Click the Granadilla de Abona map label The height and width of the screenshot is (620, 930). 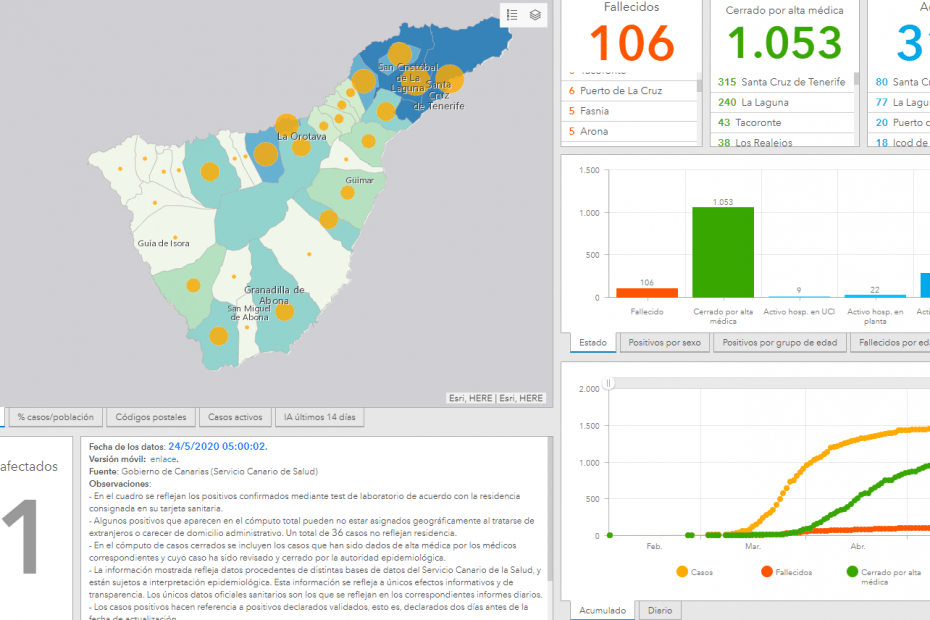[x=274, y=295]
